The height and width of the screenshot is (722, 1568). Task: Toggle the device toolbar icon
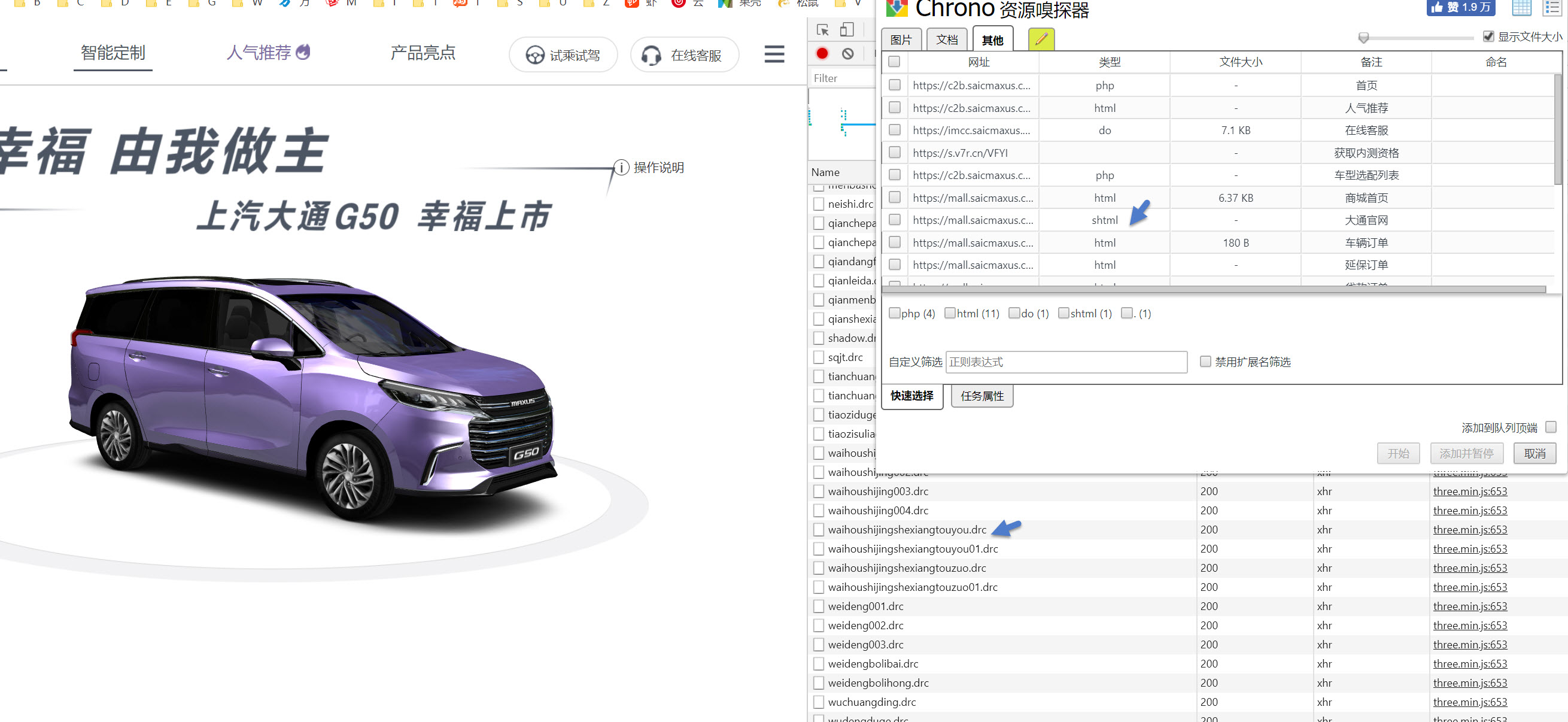click(x=847, y=30)
